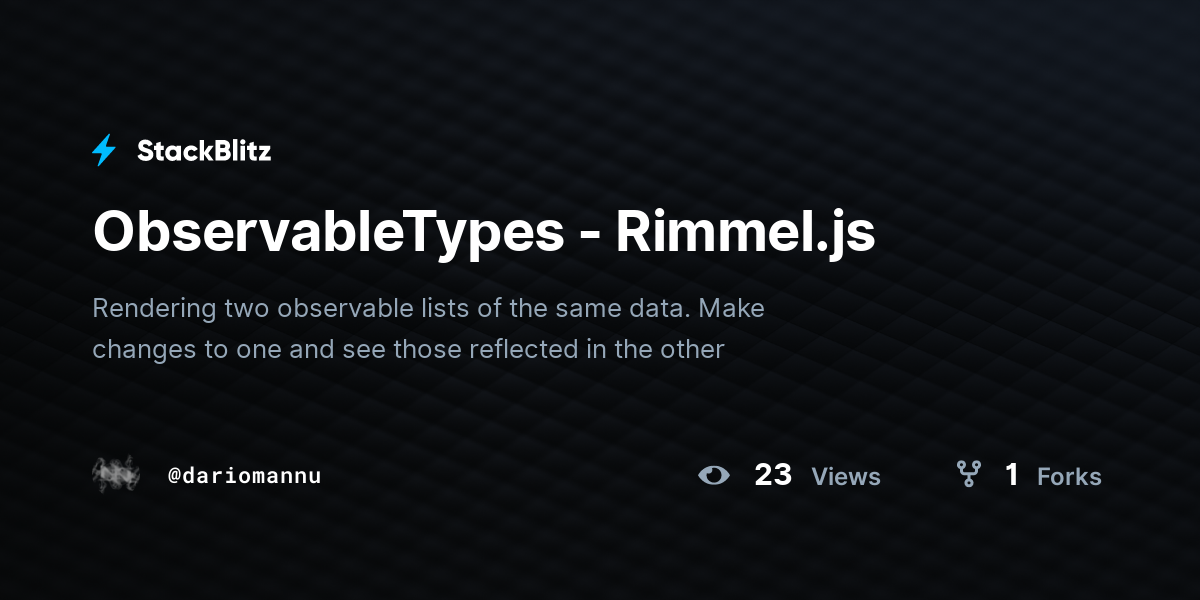Click the Views label
1200x600 pixels.
point(846,477)
